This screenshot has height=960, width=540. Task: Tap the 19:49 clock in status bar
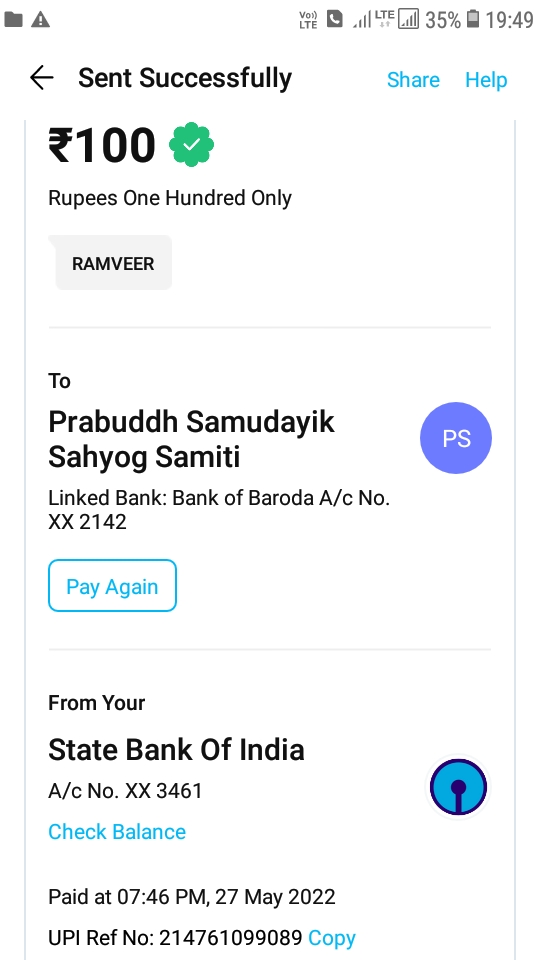tap(509, 20)
